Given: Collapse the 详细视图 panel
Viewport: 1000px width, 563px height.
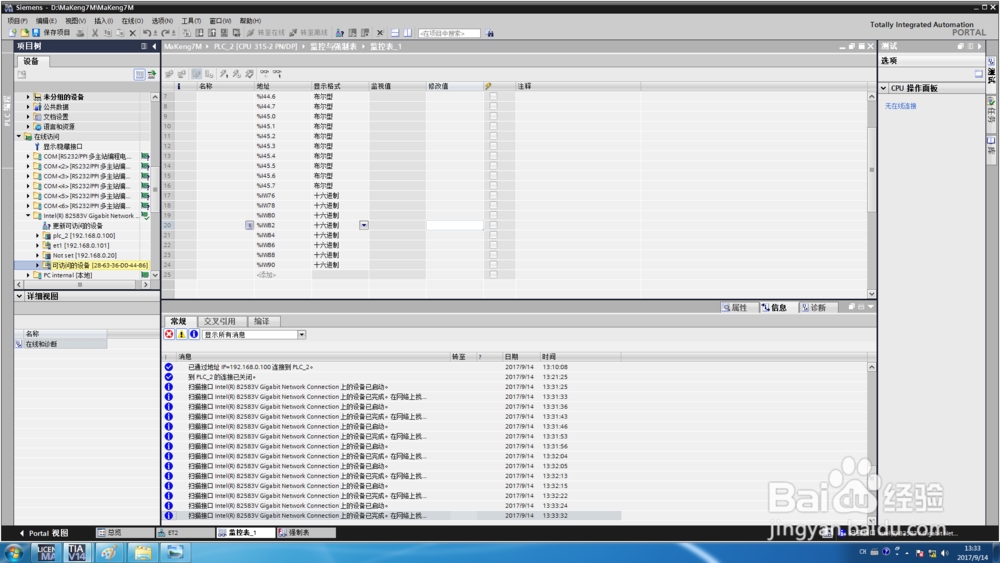Looking at the screenshot, I should click(x=19, y=296).
